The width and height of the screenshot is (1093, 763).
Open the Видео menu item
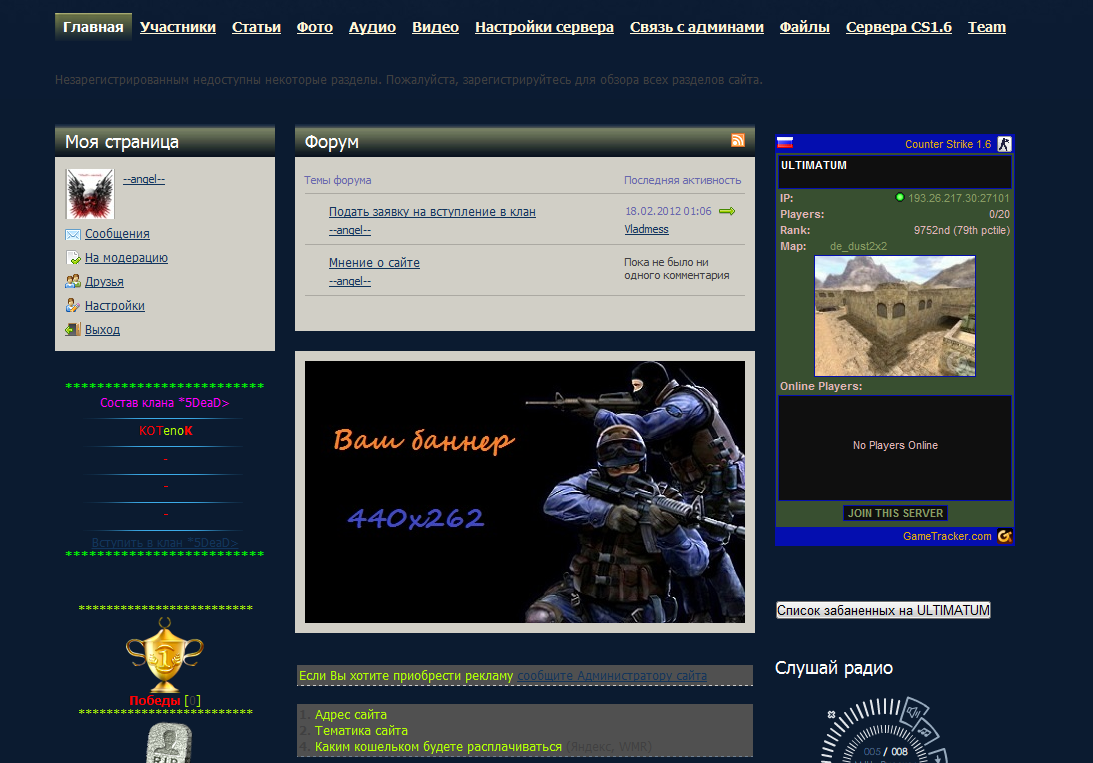point(436,27)
